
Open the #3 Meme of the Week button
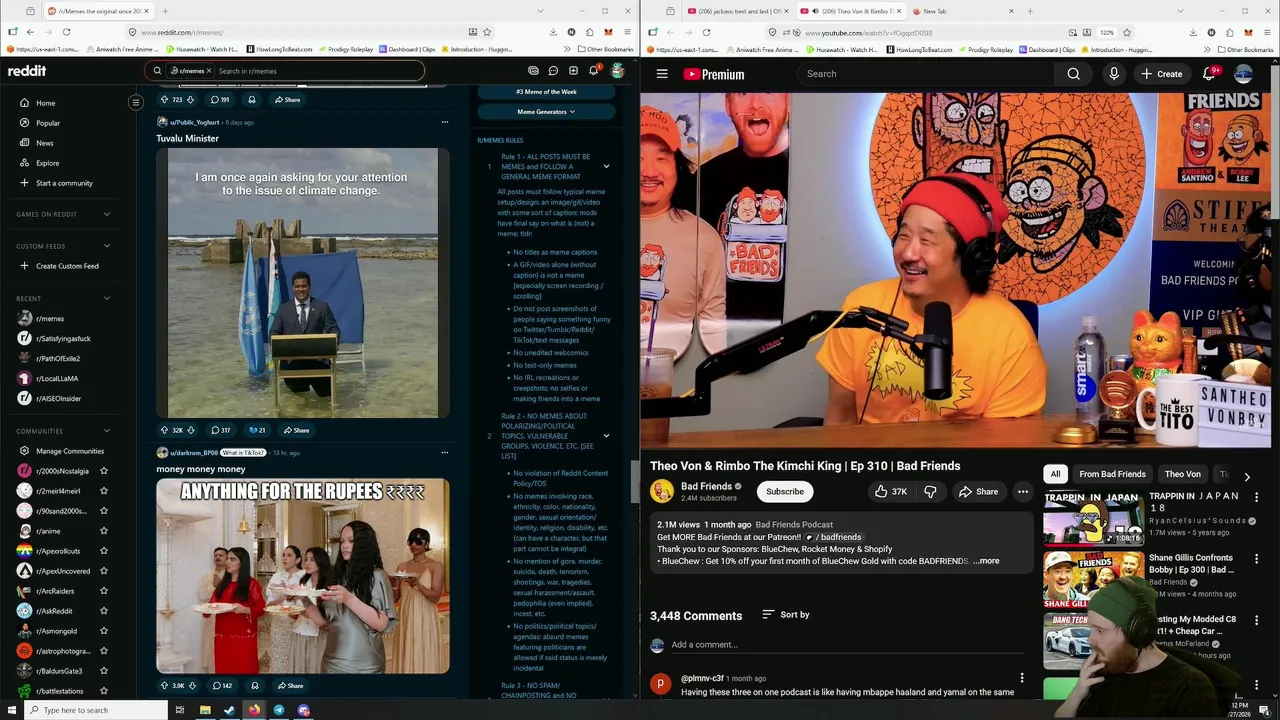click(546, 92)
